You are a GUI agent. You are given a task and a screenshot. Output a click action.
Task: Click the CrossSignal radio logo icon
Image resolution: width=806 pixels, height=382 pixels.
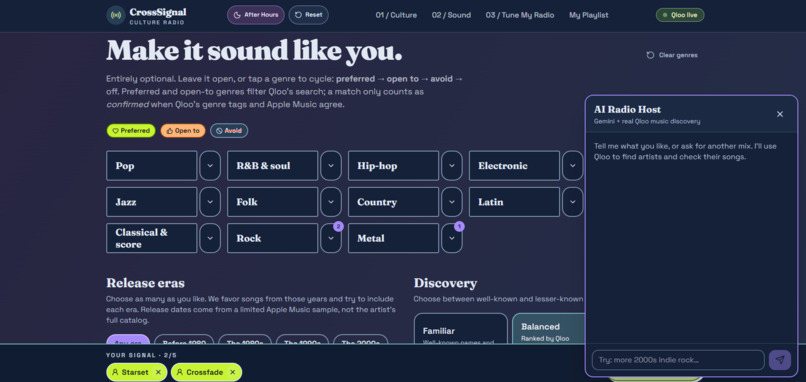click(116, 15)
